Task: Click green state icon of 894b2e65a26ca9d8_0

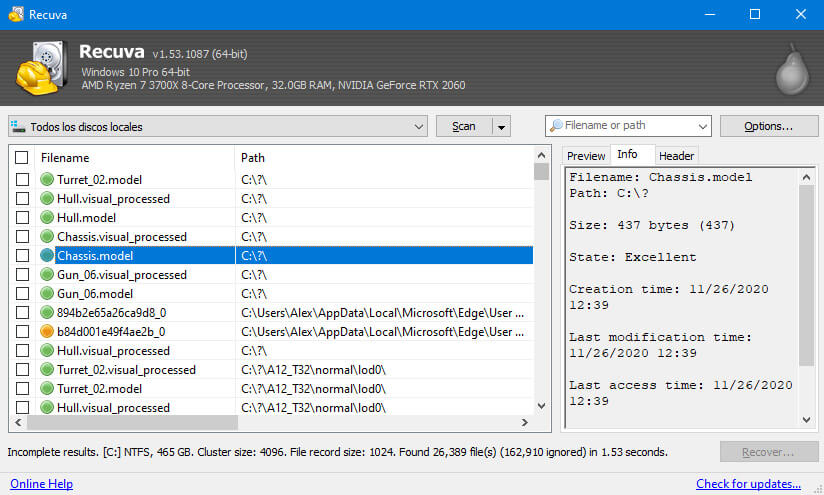Action: click(x=47, y=313)
